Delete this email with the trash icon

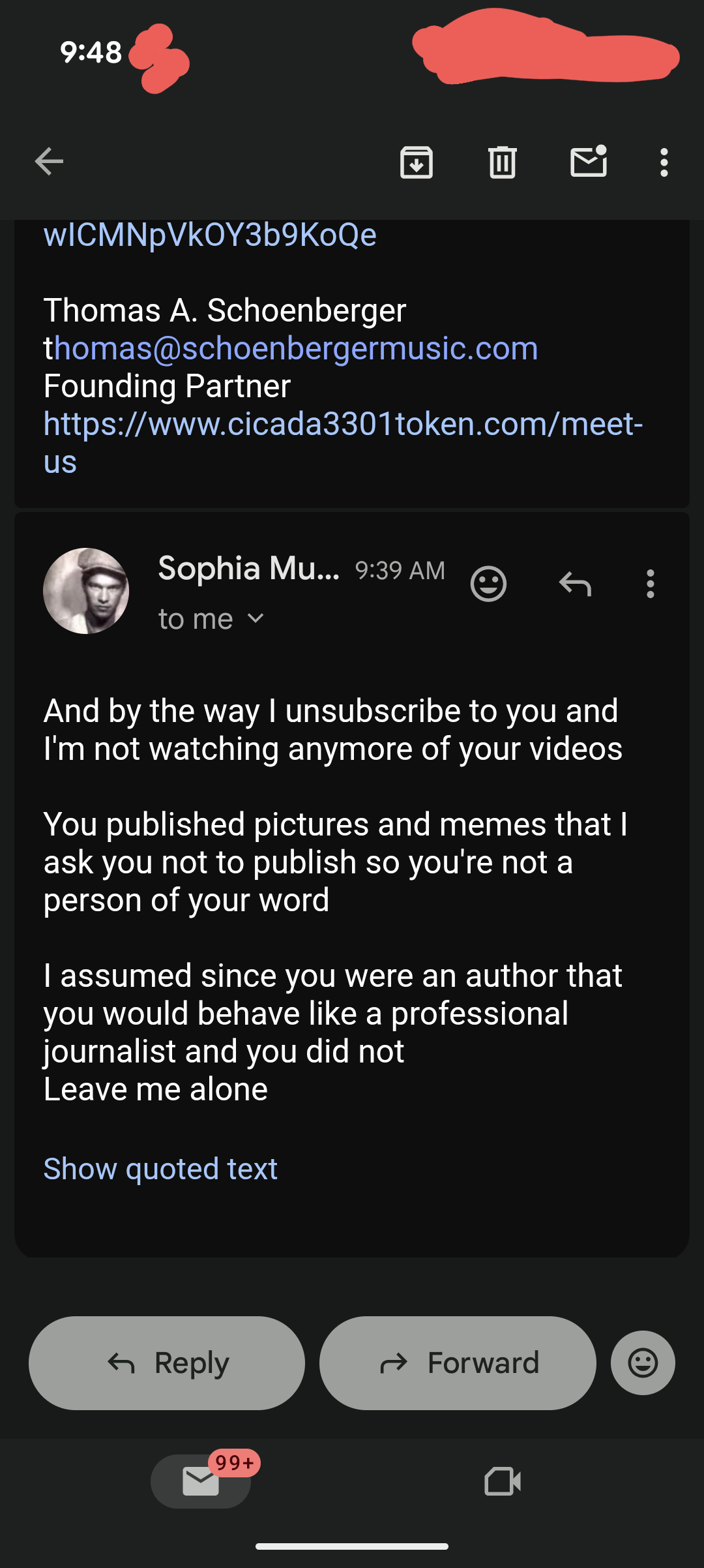pos(503,162)
